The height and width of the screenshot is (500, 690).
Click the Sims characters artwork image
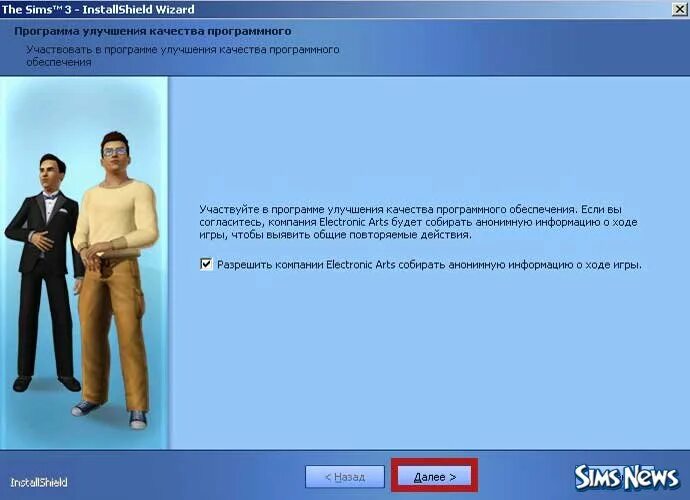(84, 263)
